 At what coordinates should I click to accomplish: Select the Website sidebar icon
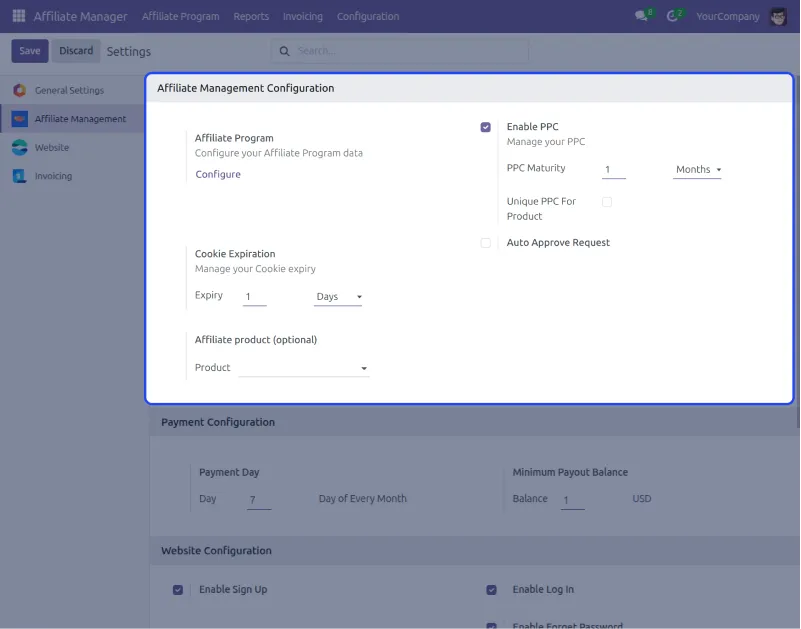(20, 146)
